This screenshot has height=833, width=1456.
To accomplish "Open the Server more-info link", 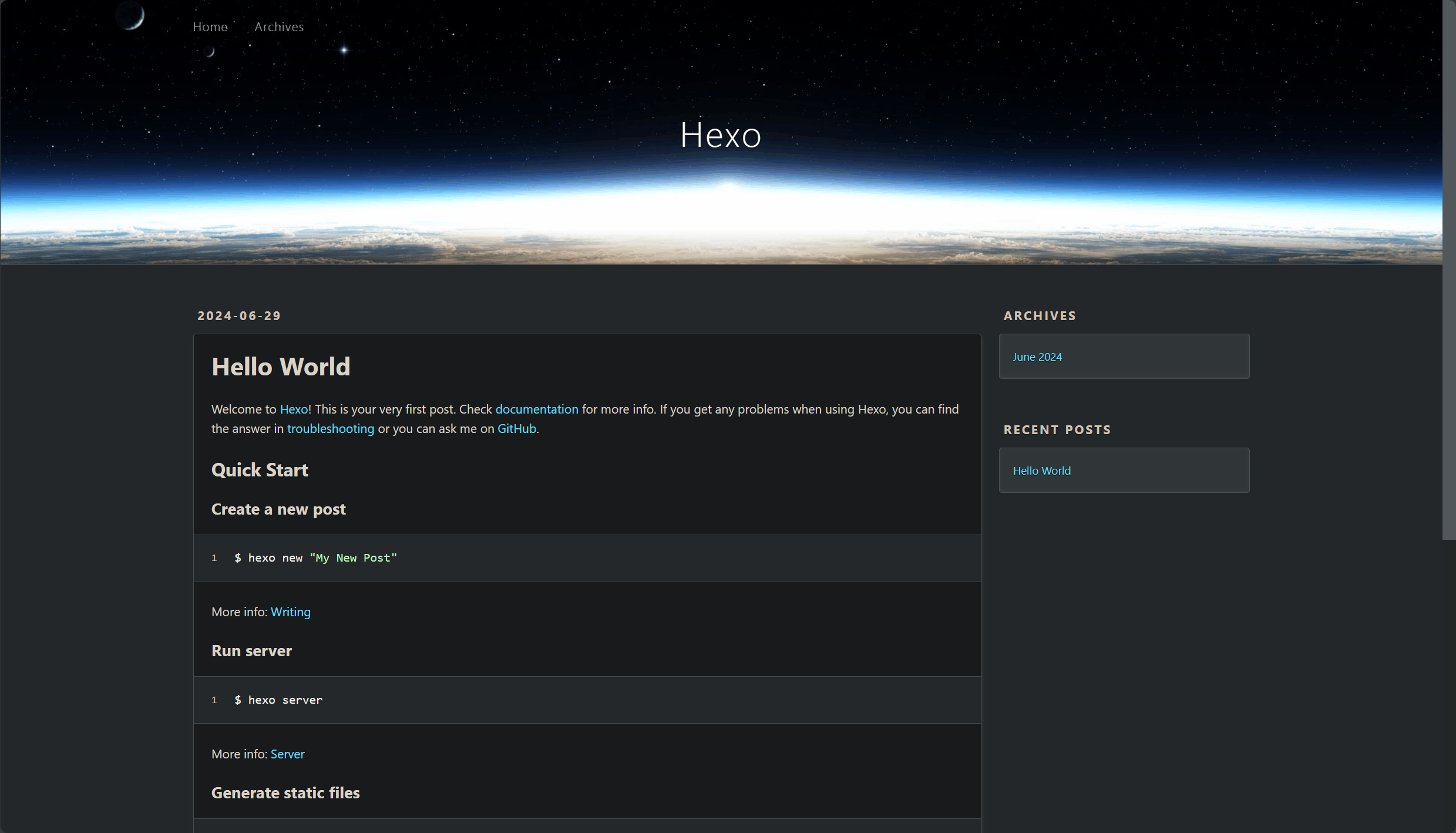I will coord(288,754).
